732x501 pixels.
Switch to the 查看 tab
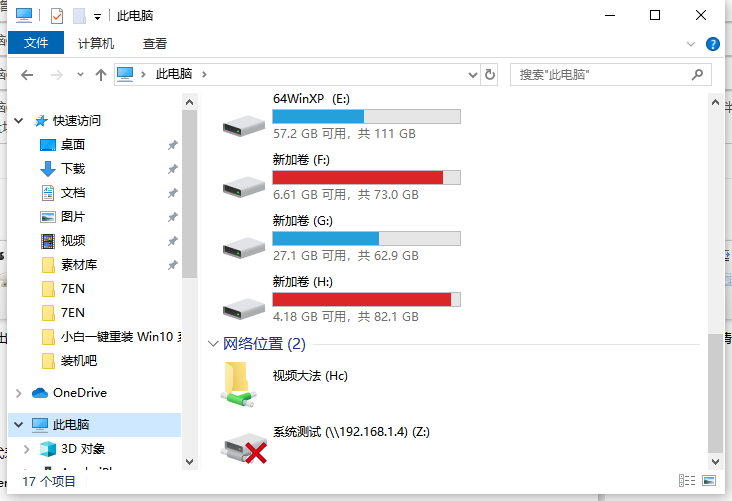tap(155, 44)
